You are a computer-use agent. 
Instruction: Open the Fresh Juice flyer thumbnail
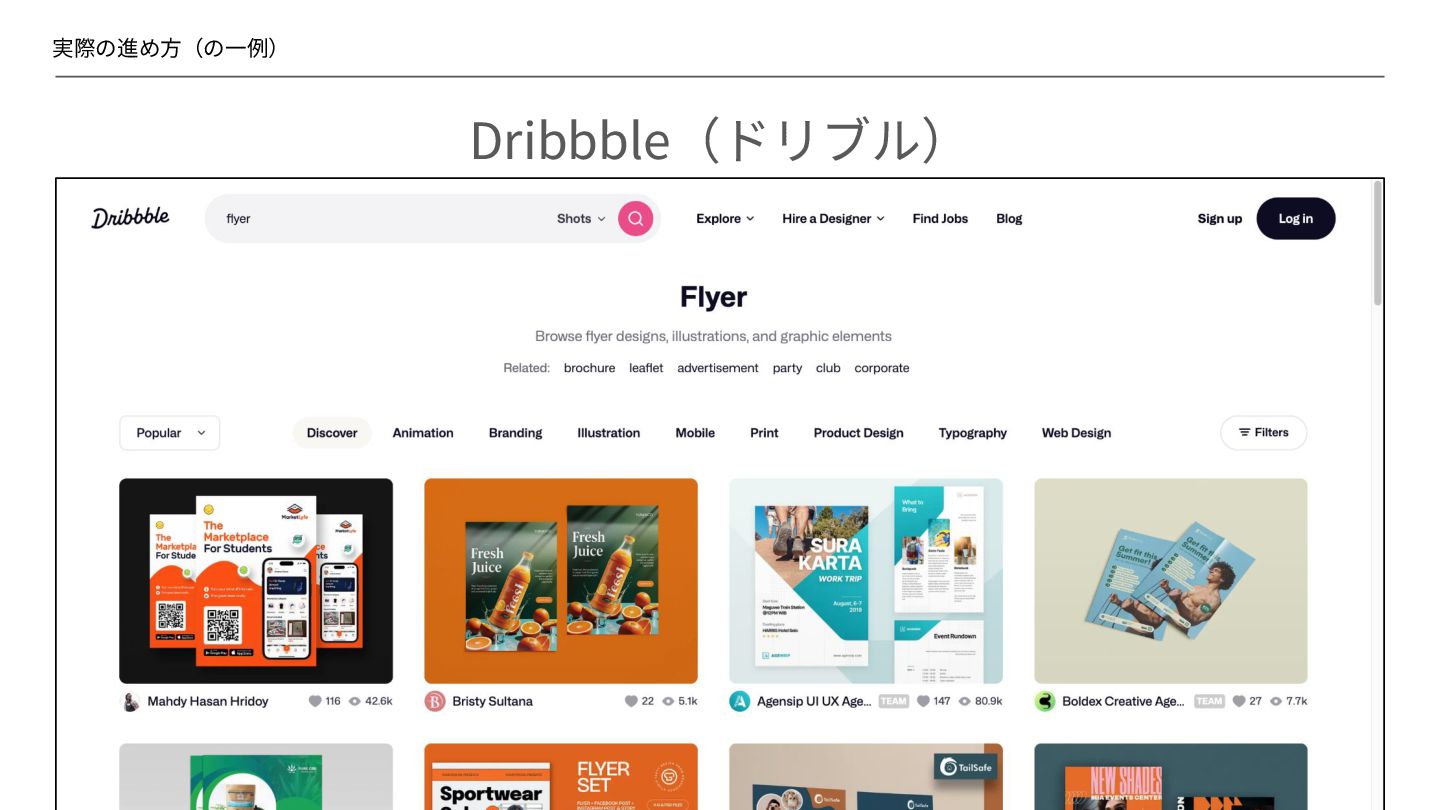561,580
